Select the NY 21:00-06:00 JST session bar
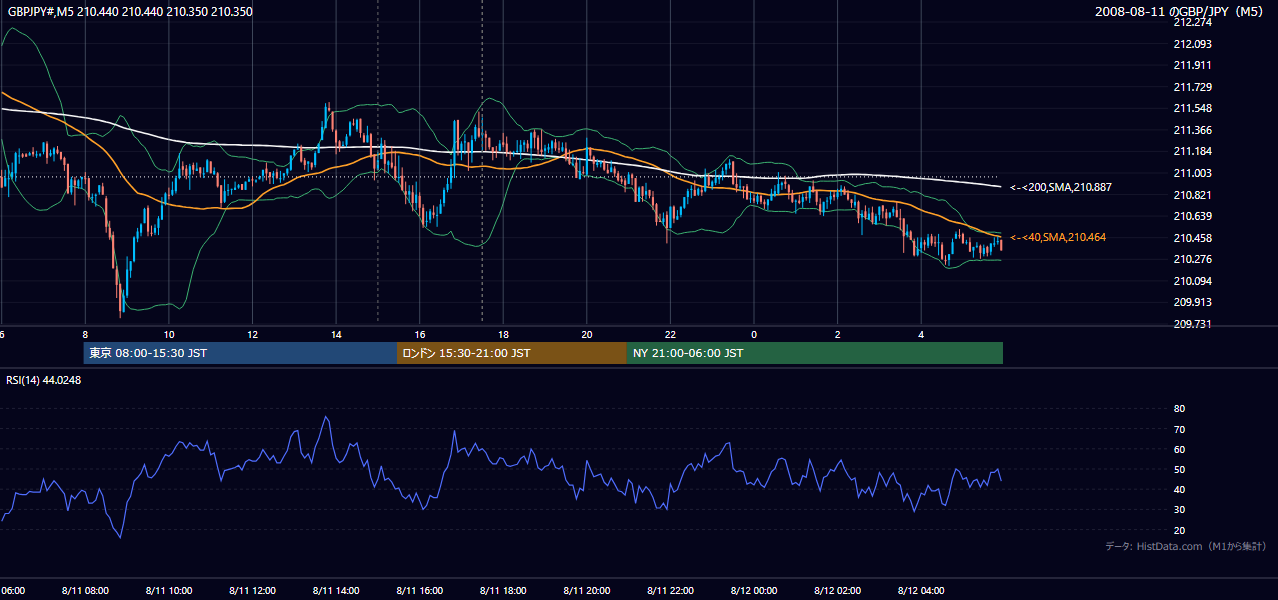Viewport: 1278px width, 600px height. (815, 353)
